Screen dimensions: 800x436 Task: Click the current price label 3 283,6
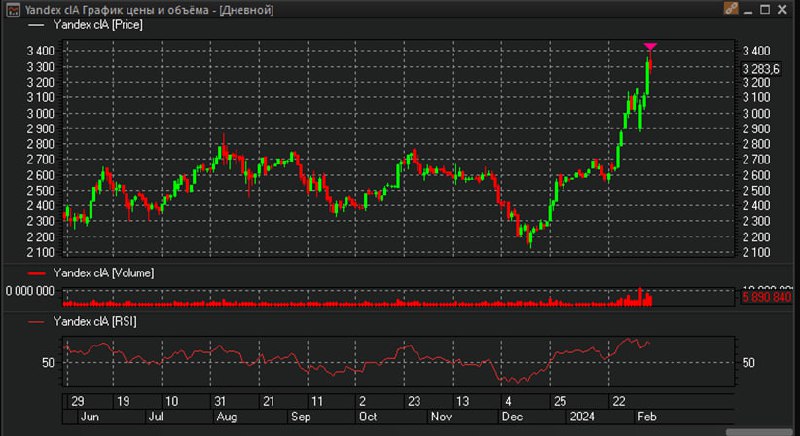click(761, 69)
